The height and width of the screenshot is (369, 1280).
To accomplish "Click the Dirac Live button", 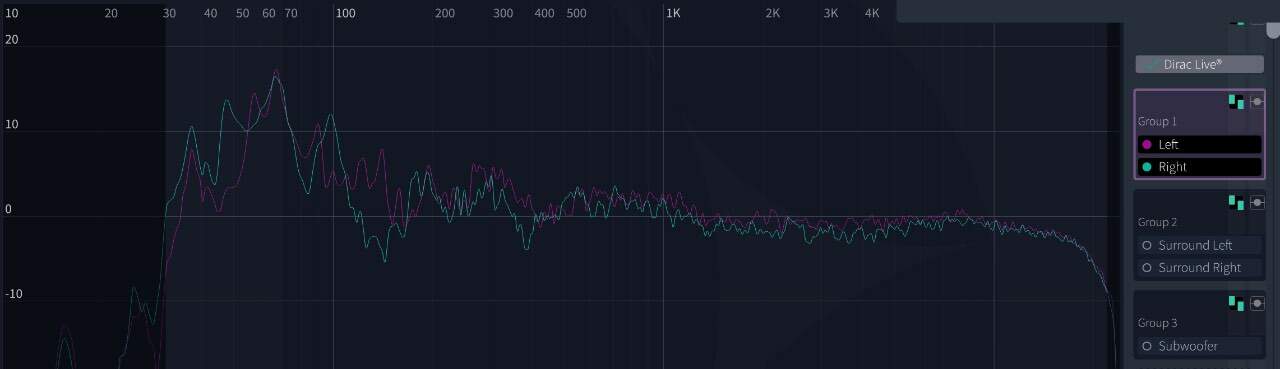I will point(1199,64).
